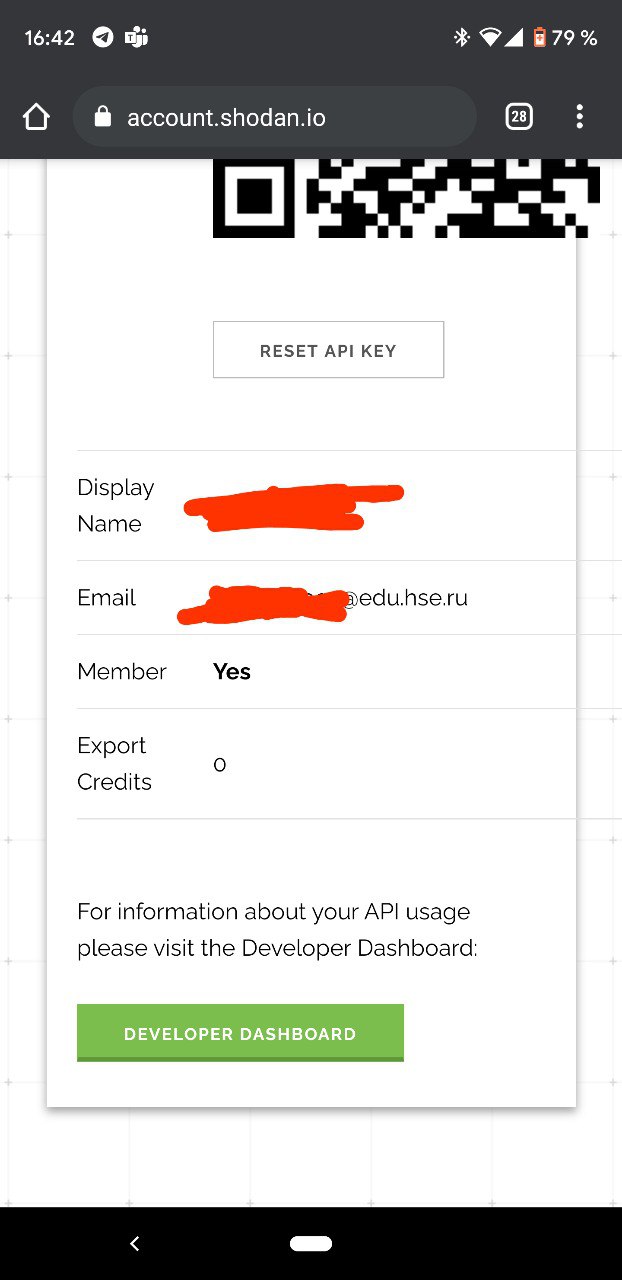Select the 'Member' label
This screenshot has width=622, height=1280.
coord(122,672)
